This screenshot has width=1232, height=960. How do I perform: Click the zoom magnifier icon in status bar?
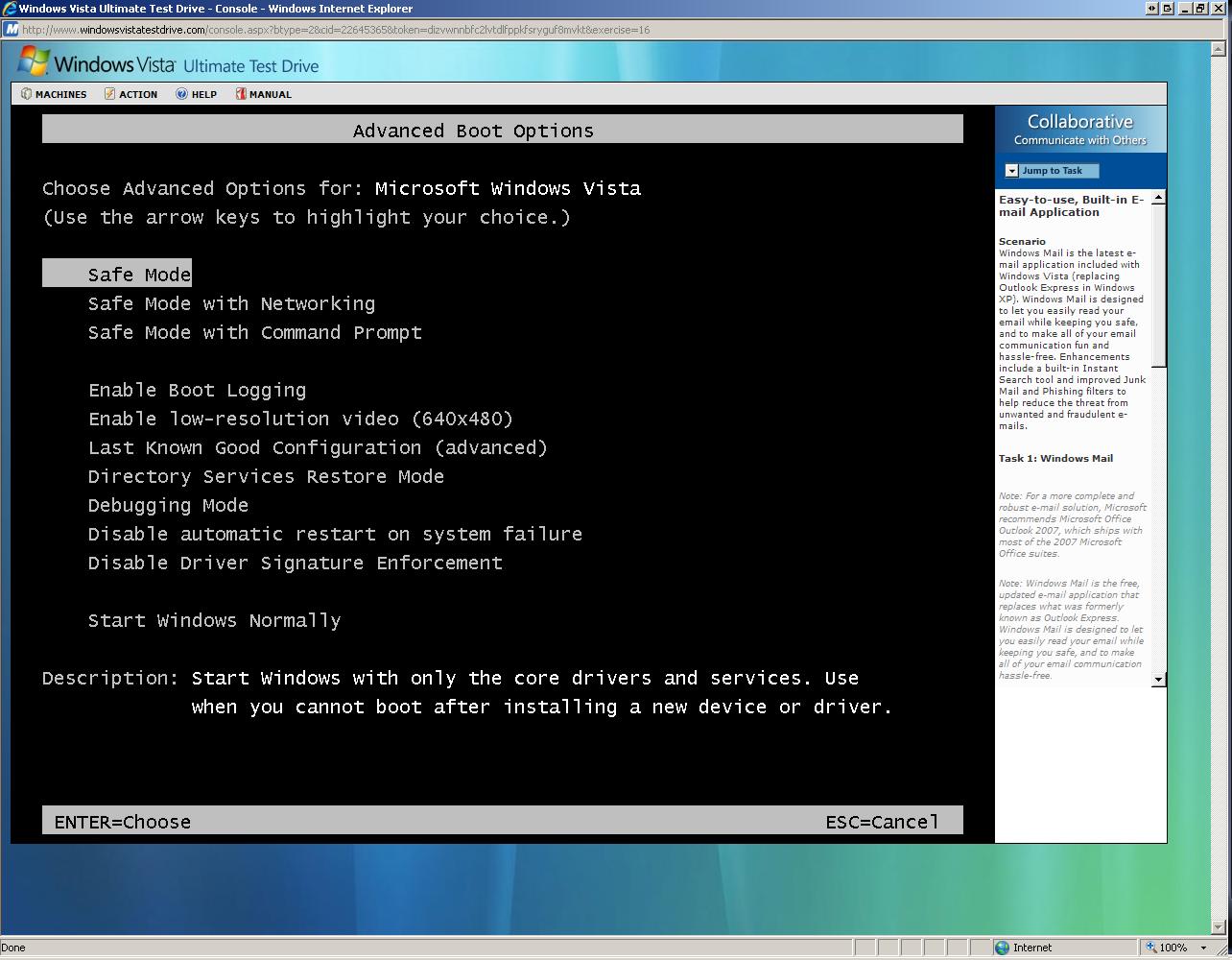(1151, 948)
